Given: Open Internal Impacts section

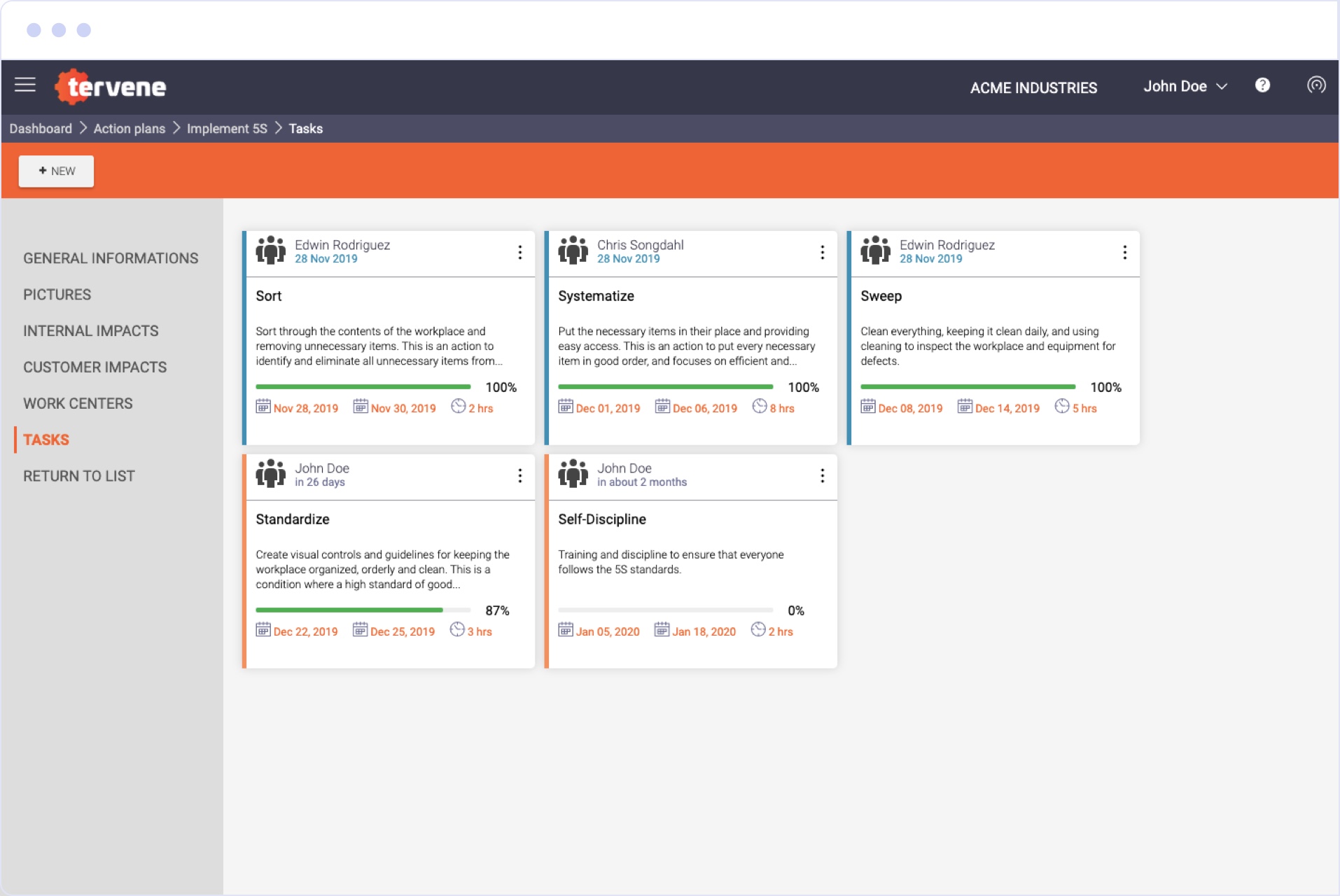Looking at the screenshot, I should [91, 331].
